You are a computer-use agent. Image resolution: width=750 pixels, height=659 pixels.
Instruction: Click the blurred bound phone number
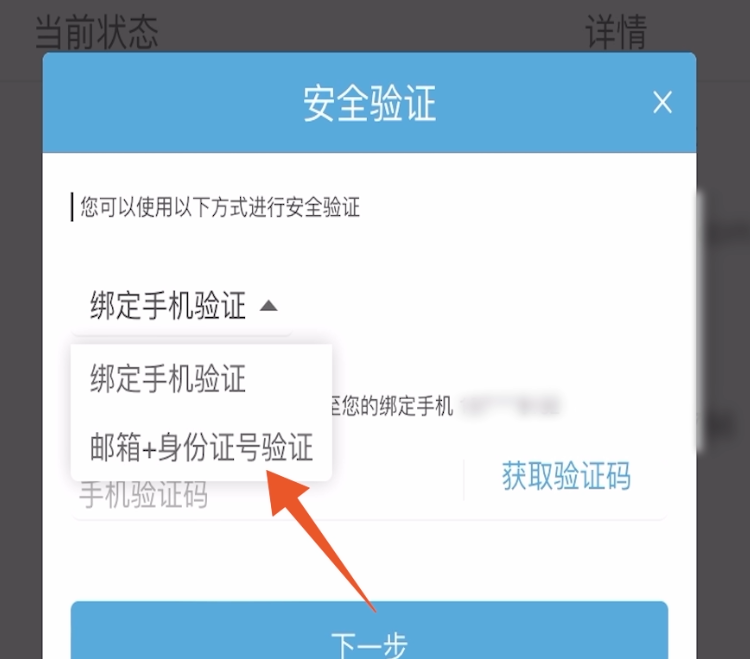pyautogui.click(x=510, y=406)
